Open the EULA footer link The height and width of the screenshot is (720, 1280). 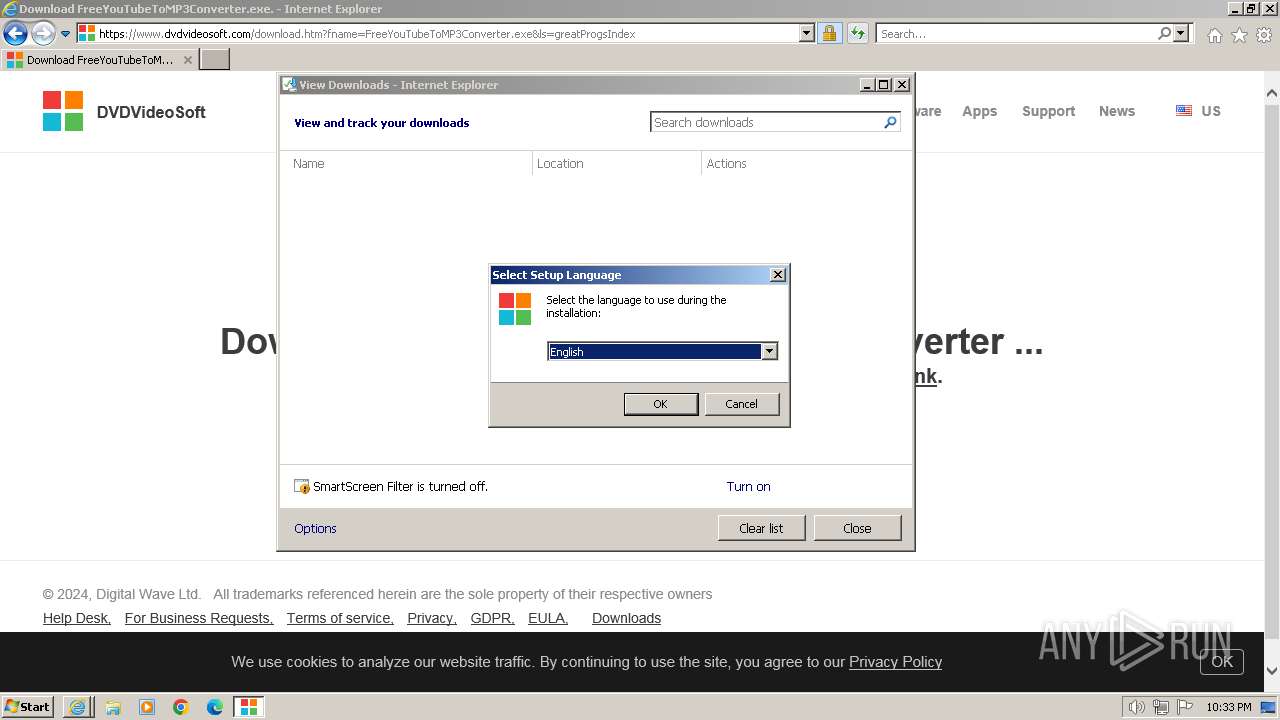[548, 618]
